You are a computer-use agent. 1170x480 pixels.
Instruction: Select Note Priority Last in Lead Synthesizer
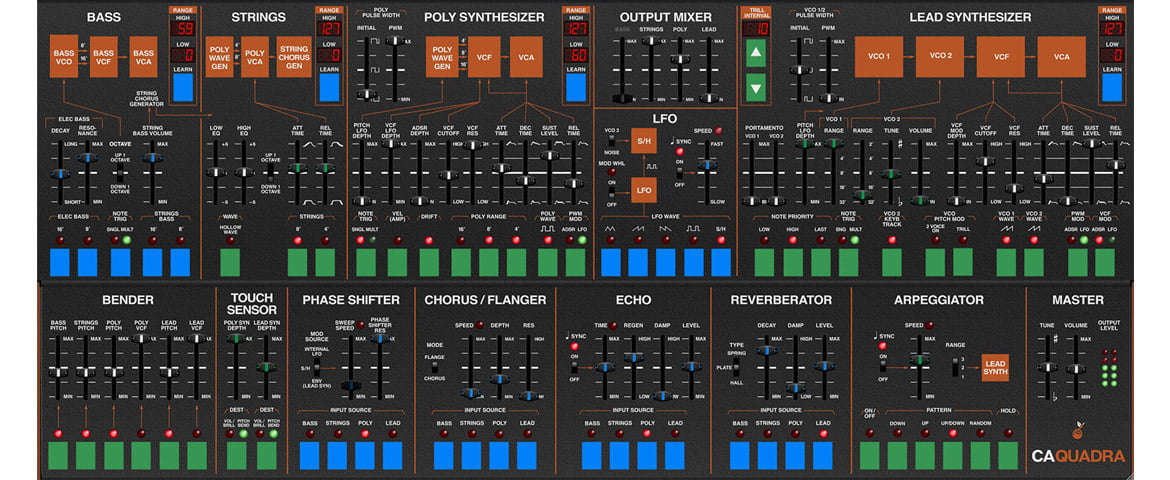[x=821, y=262]
